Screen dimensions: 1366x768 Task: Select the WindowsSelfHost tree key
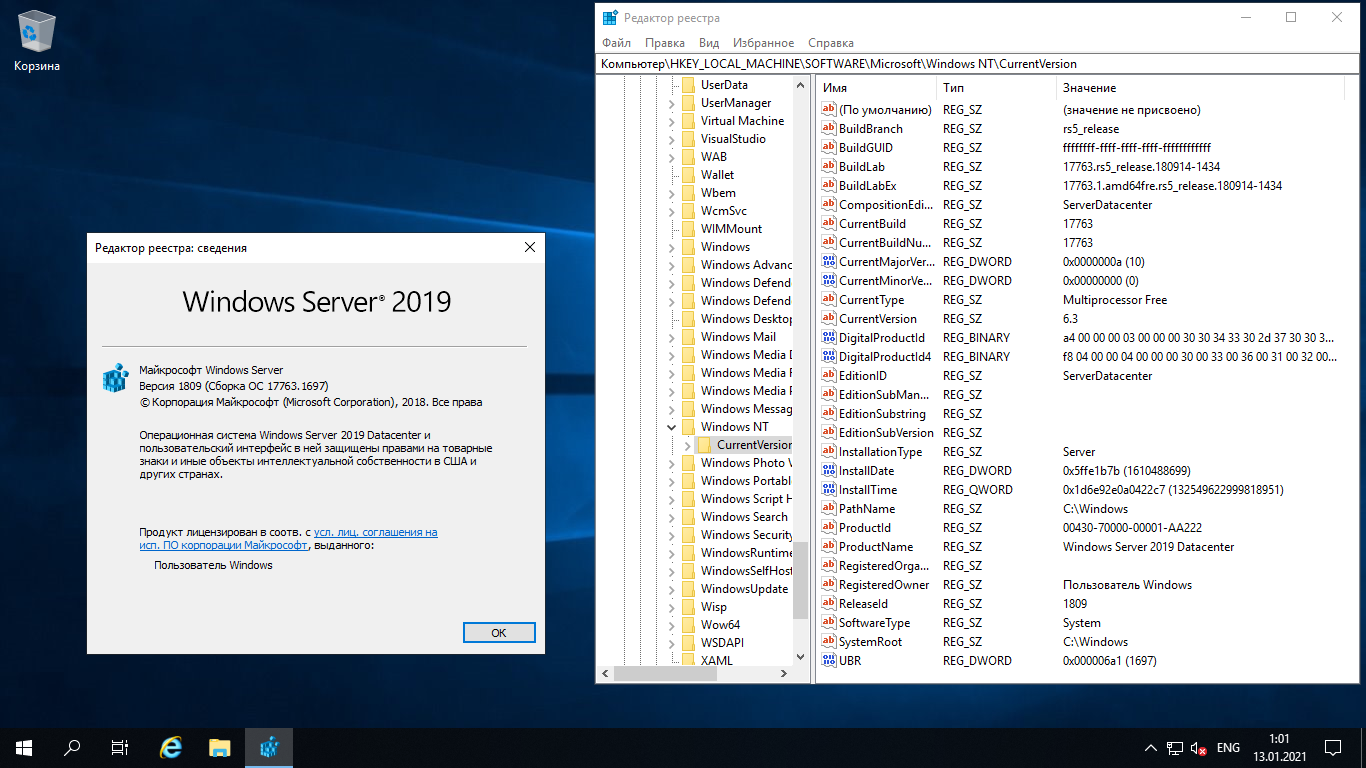click(x=746, y=571)
